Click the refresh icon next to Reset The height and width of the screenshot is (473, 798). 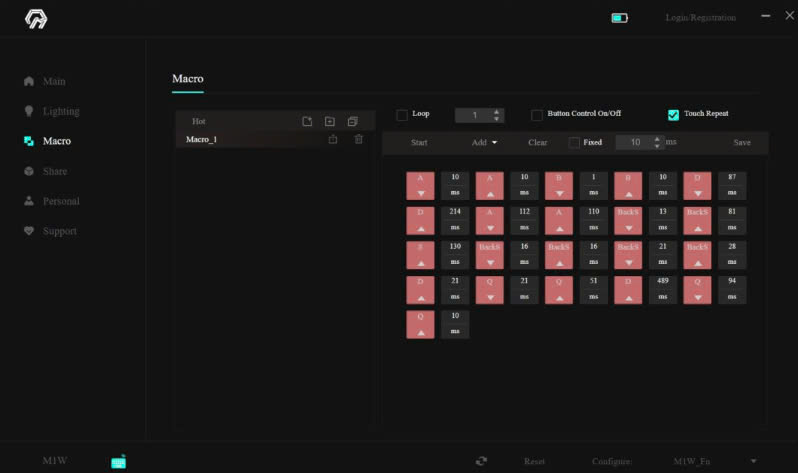tap(482, 461)
